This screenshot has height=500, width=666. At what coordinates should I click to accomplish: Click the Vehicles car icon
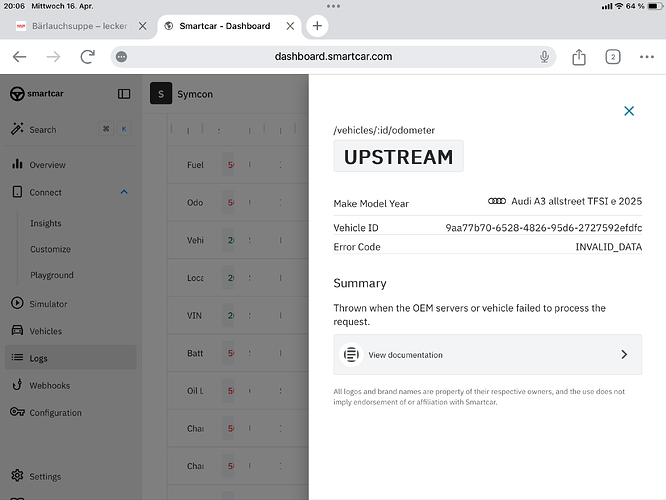pyautogui.click(x=17, y=330)
